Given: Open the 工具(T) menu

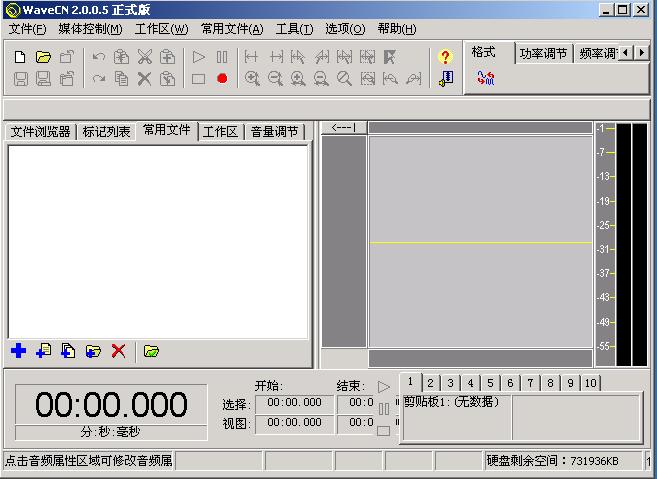Looking at the screenshot, I should click(294, 29).
